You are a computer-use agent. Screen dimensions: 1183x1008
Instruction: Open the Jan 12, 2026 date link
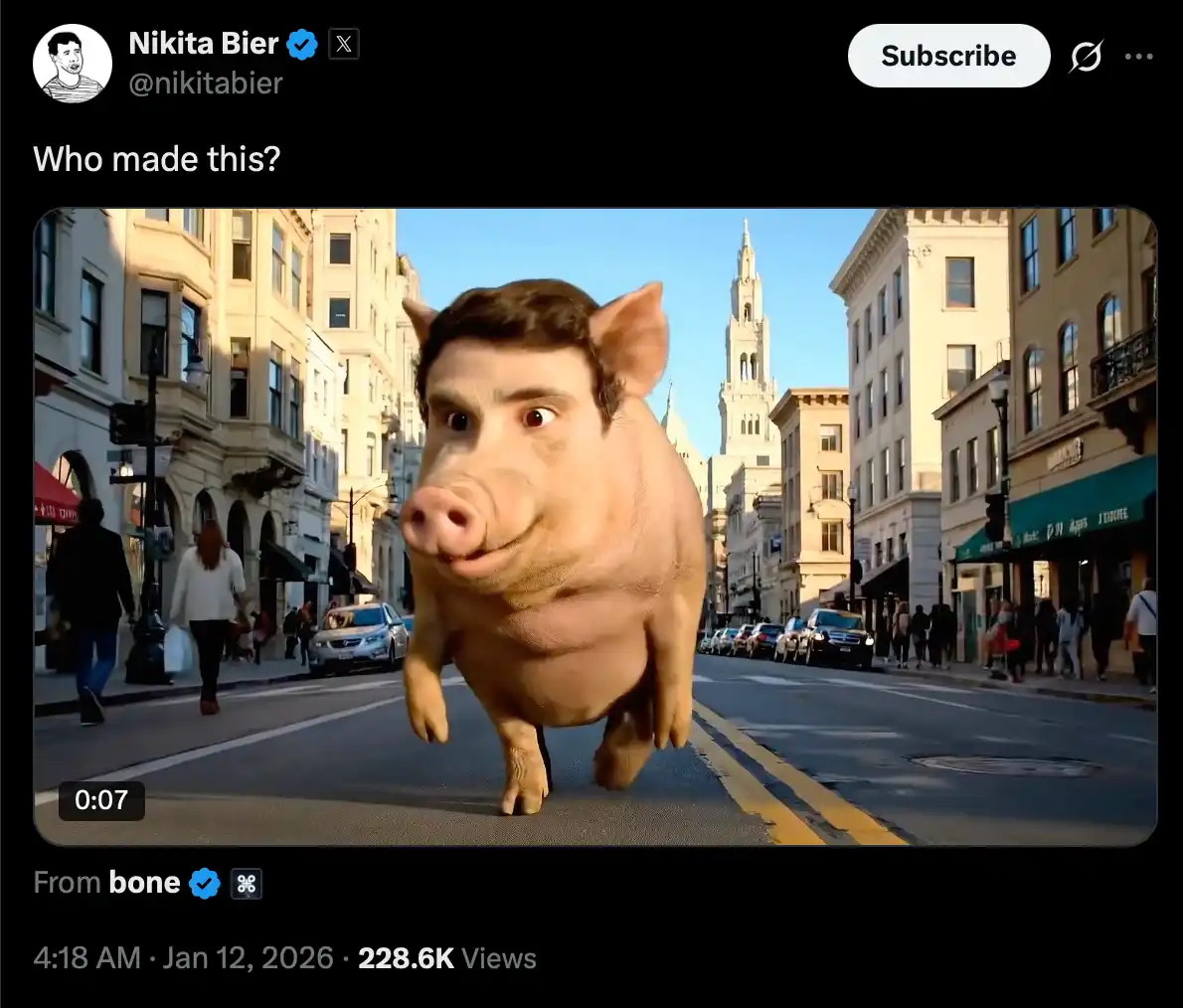248,958
